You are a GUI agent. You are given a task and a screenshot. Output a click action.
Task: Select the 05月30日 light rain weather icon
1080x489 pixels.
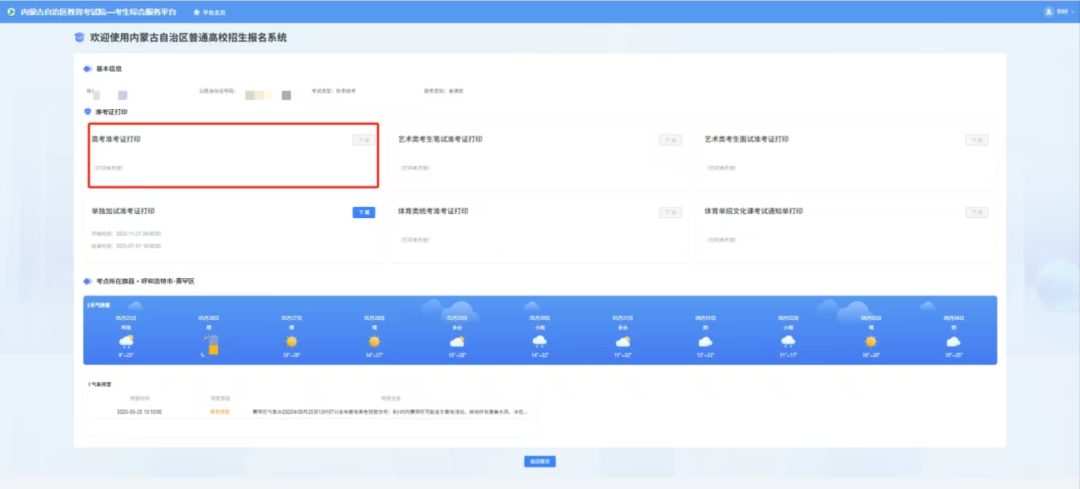pos(540,342)
